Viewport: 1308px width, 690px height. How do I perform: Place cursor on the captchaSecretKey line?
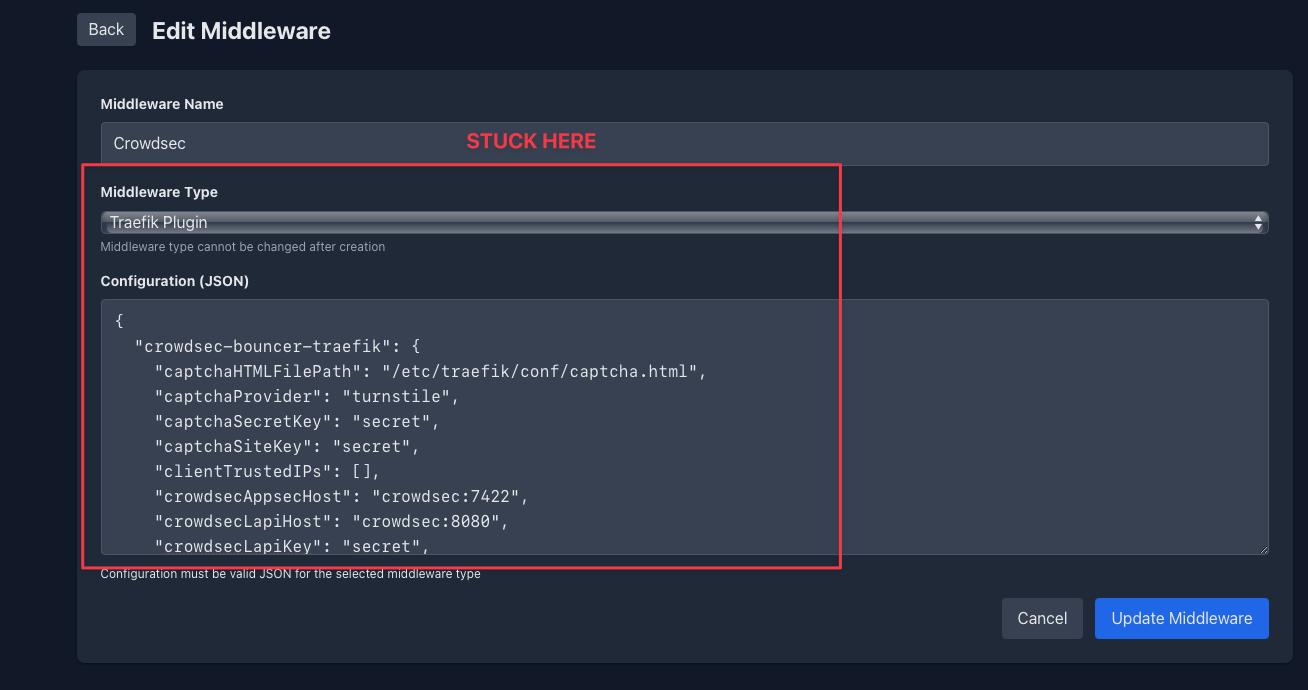[x=297, y=422]
